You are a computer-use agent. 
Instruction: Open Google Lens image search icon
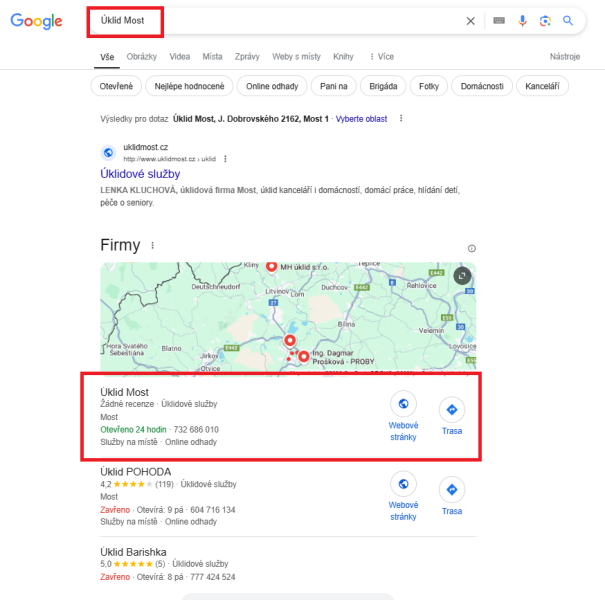(545, 21)
